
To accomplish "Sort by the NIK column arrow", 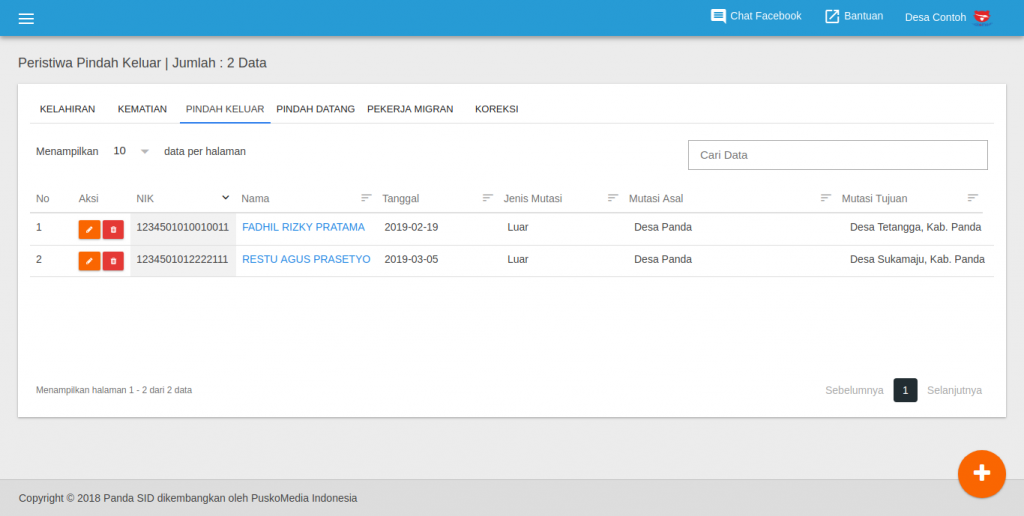I will [225, 197].
